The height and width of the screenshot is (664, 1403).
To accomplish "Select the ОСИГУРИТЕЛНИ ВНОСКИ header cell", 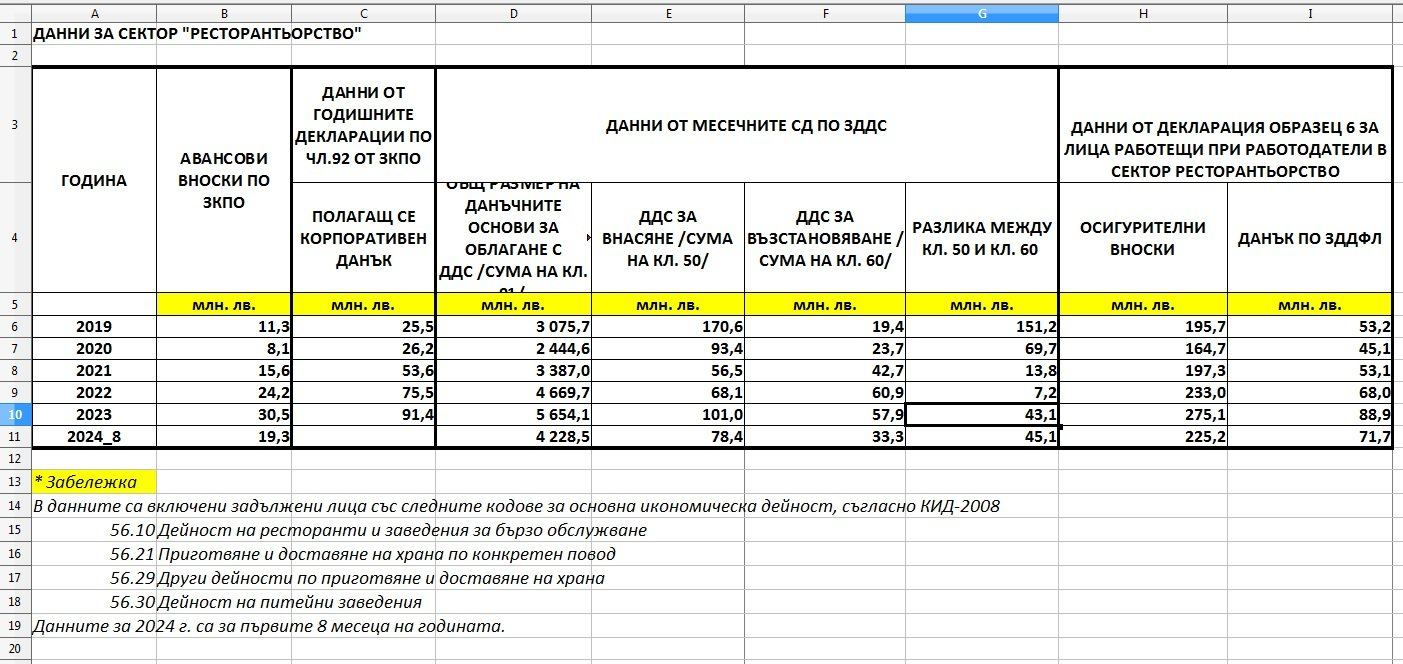I will click(1142, 238).
